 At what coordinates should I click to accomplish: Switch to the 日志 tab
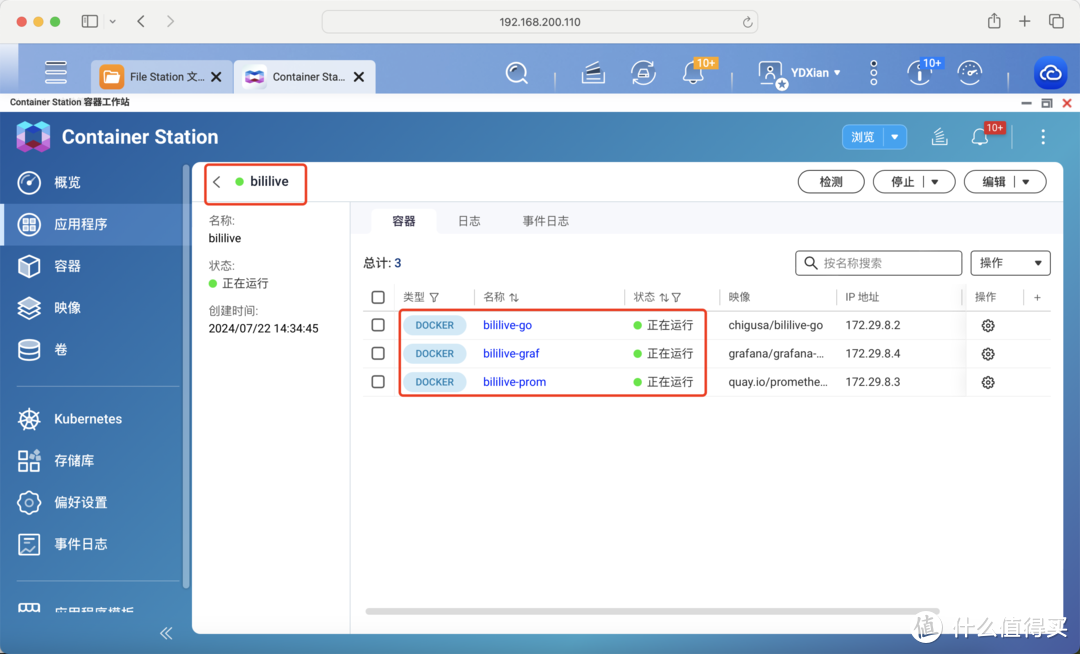[x=469, y=221]
